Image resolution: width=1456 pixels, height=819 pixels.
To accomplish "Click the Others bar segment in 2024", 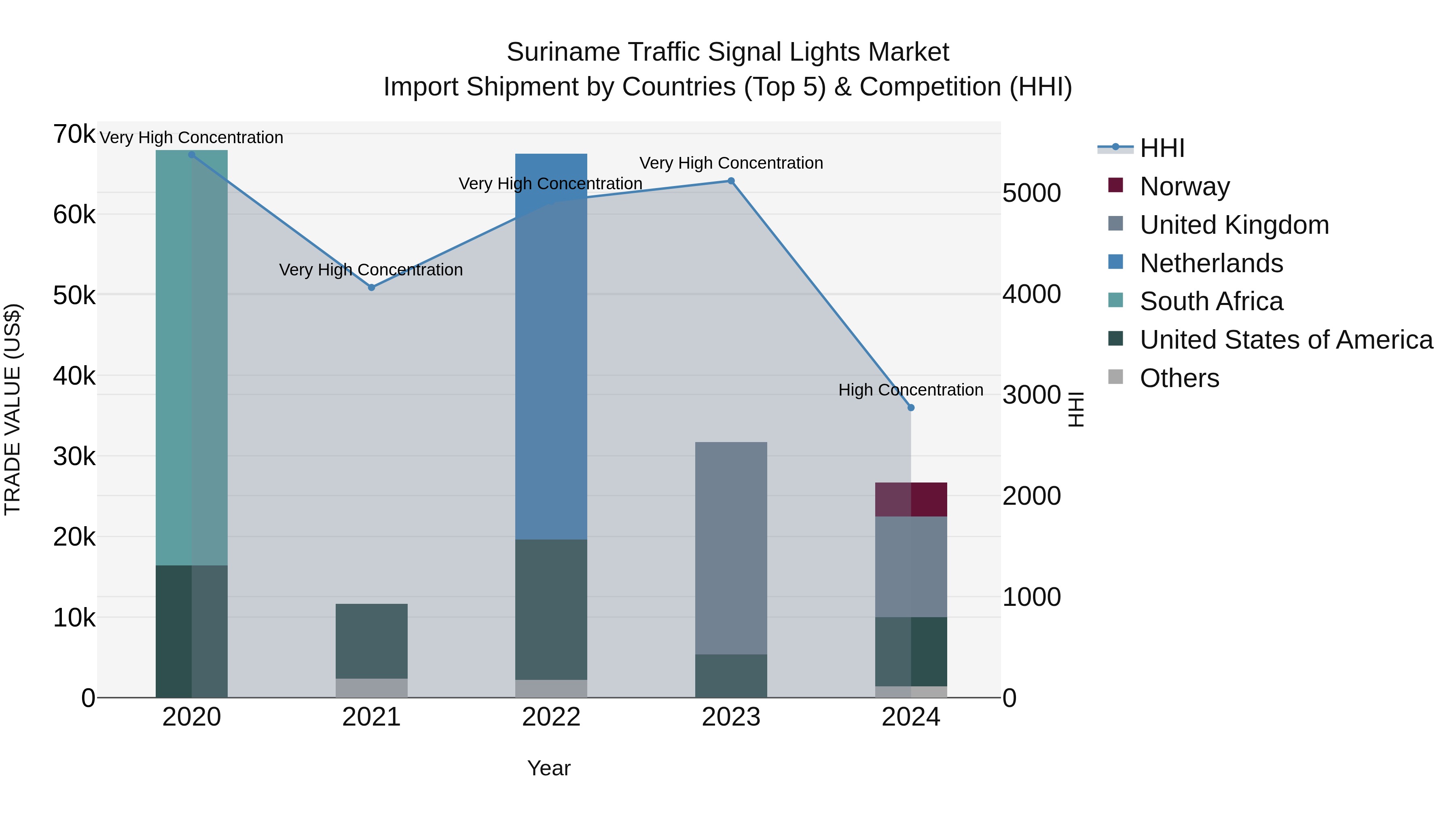I will 910,692.
